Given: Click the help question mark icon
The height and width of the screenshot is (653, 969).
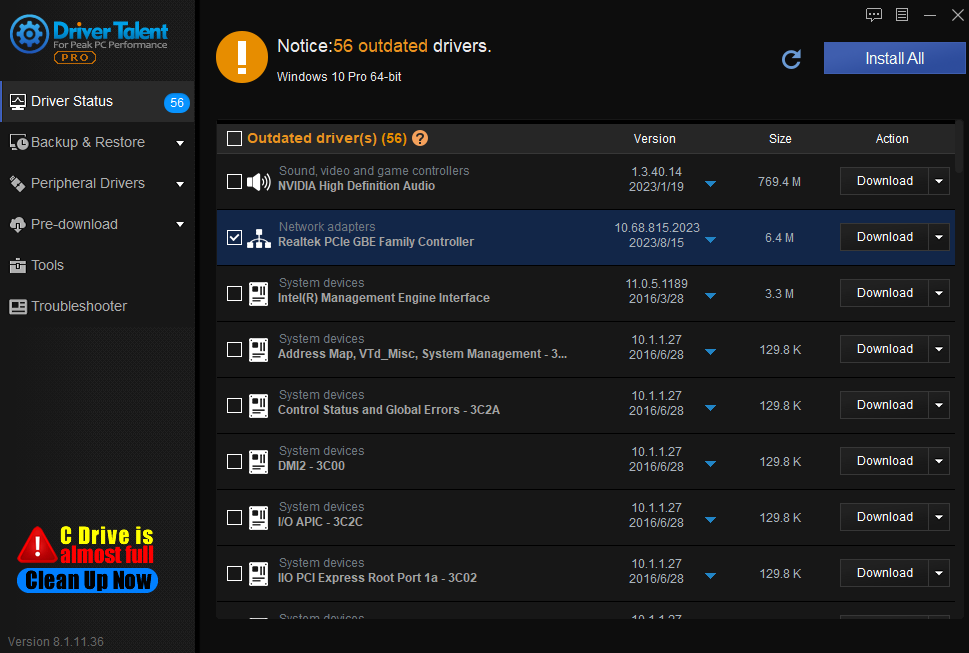Looking at the screenshot, I should pyautogui.click(x=420, y=138).
